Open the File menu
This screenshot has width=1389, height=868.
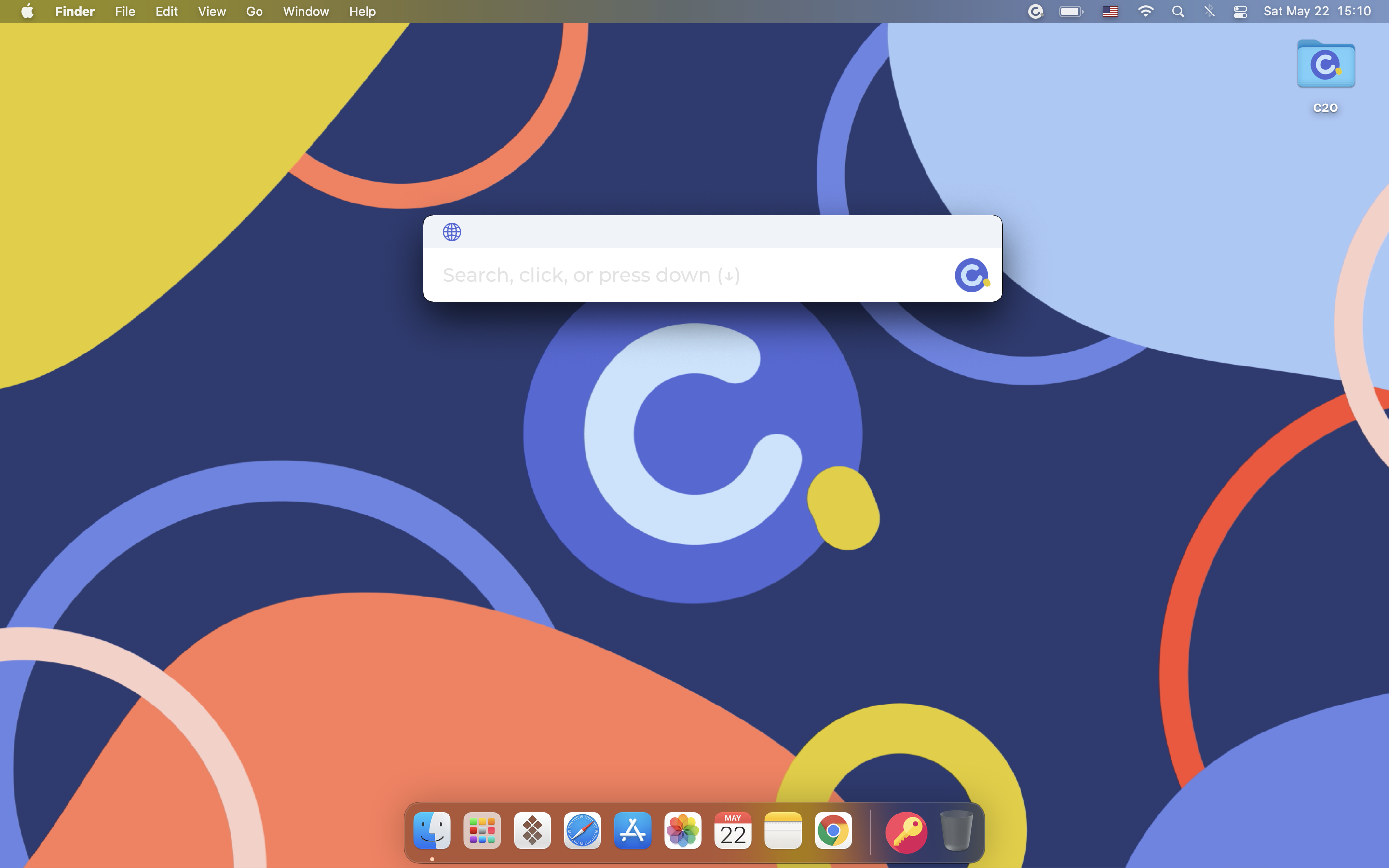point(124,12)
